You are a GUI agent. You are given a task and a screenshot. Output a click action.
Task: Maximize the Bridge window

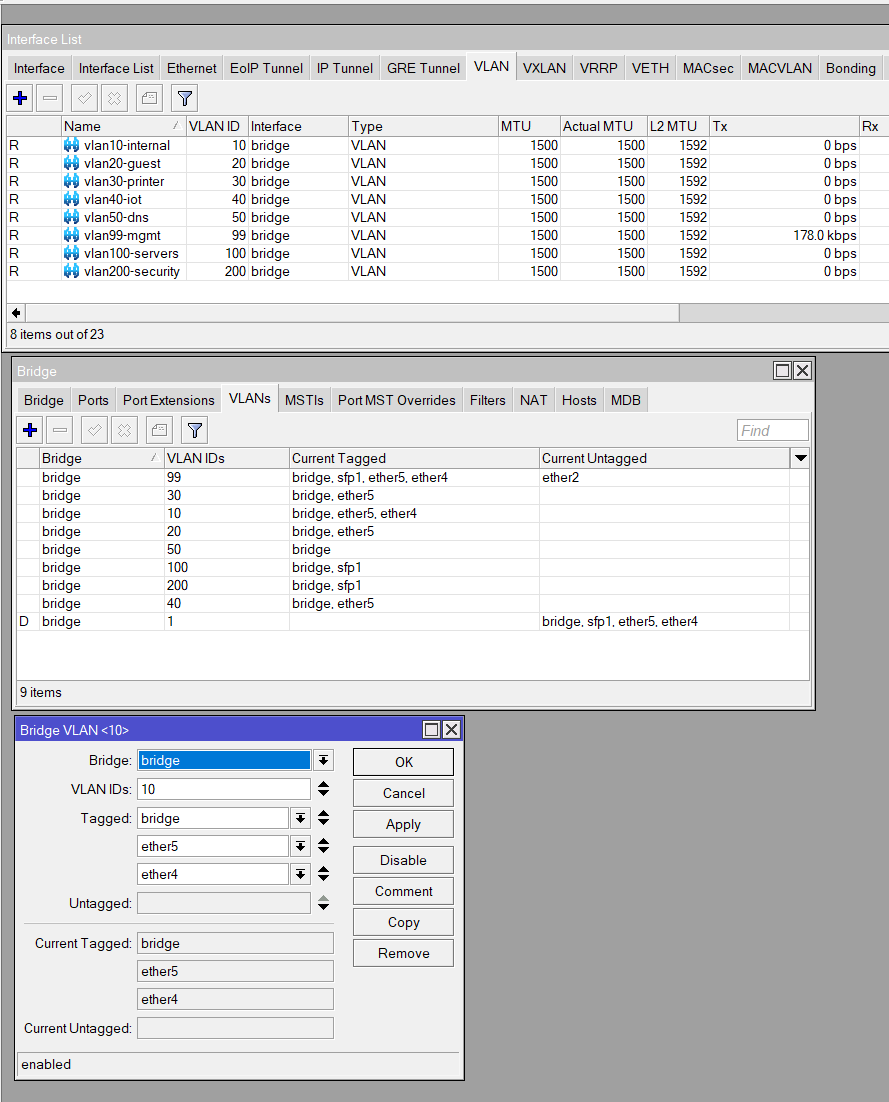[x=782, y=371]
